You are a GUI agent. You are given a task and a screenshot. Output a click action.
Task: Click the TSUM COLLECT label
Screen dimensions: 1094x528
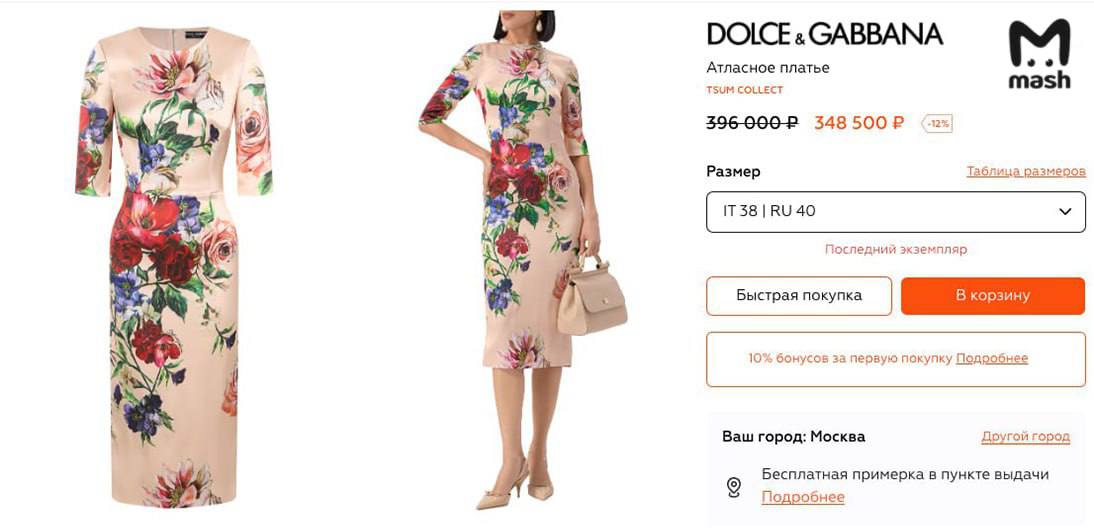coord(744,90)
